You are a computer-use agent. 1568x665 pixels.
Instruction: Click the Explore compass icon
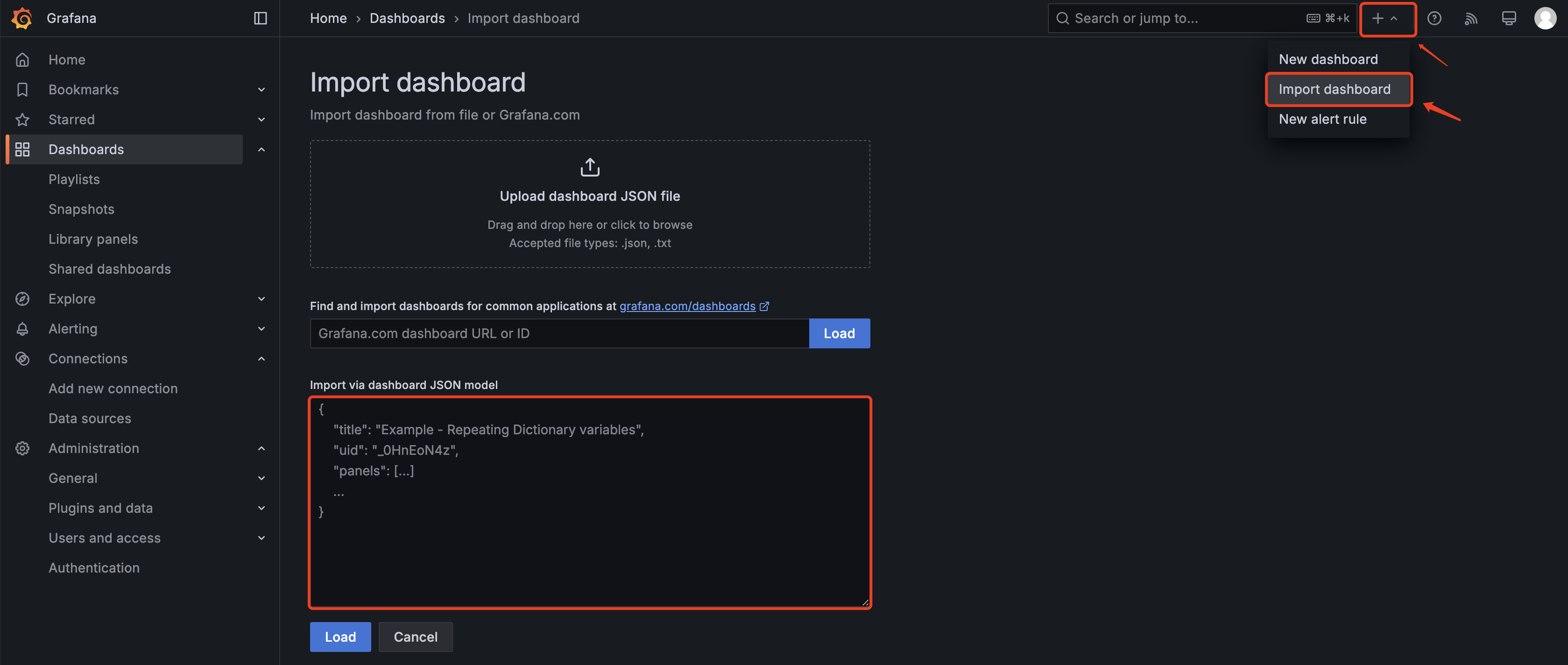(22, 299)
